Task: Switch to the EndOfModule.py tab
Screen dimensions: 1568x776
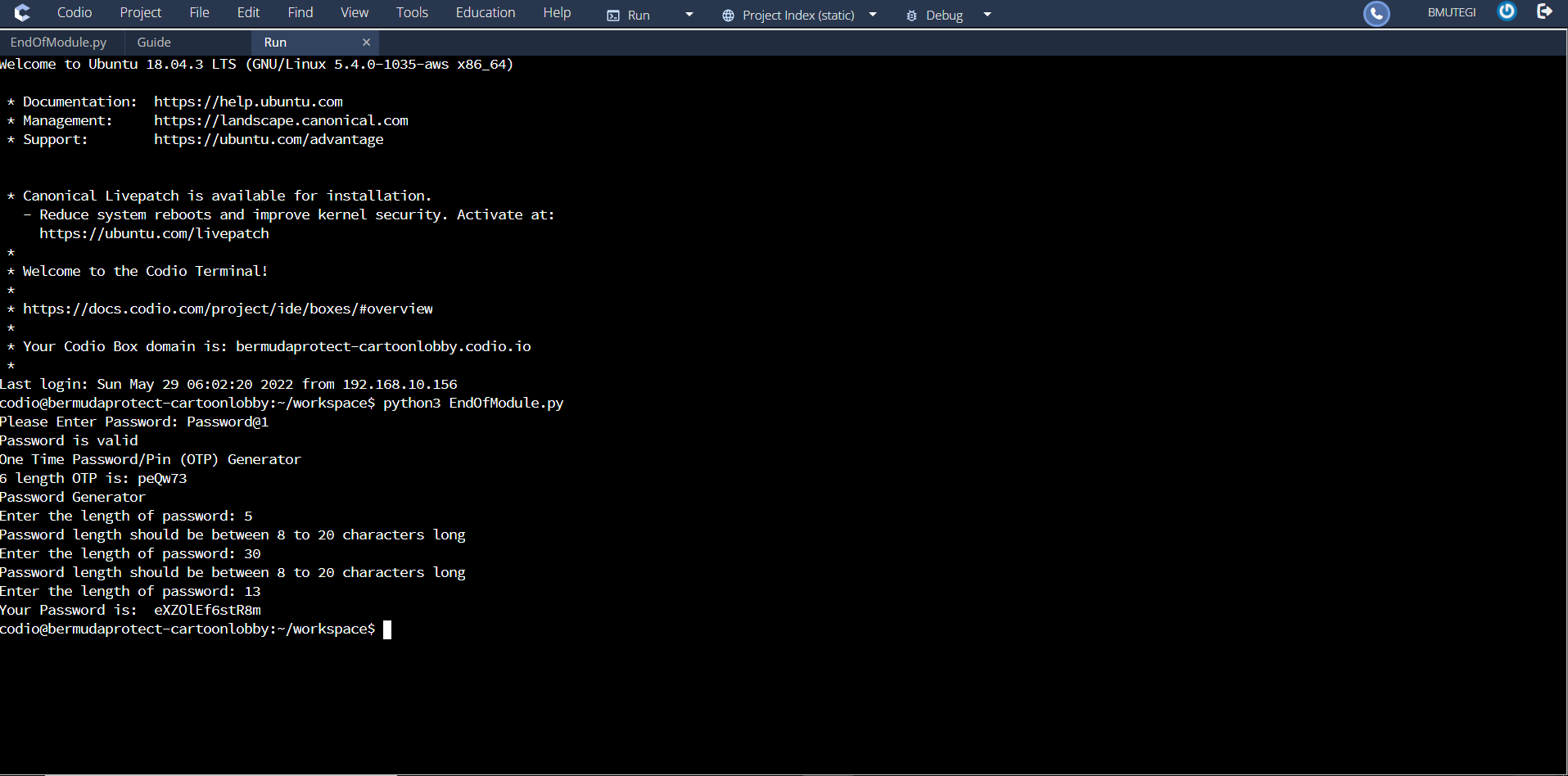Action: [x=59, y=43]
